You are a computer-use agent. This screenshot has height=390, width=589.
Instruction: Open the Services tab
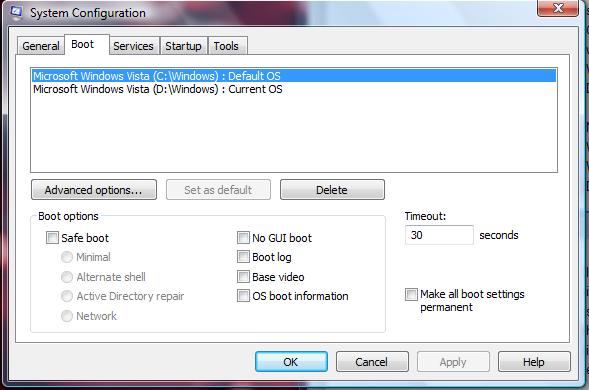coord(134,46)
